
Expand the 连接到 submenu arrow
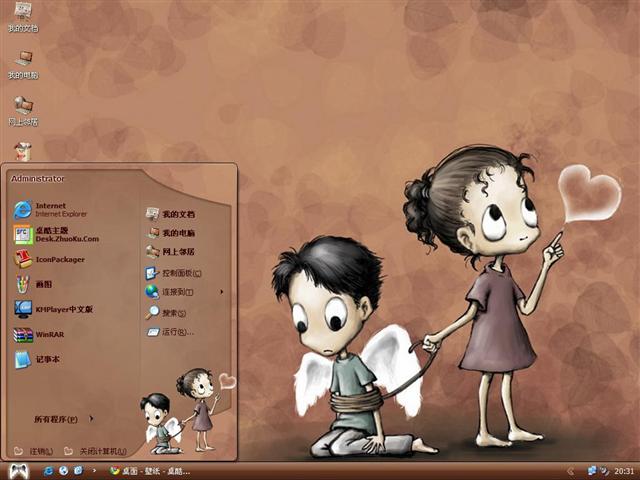point(222,291)
